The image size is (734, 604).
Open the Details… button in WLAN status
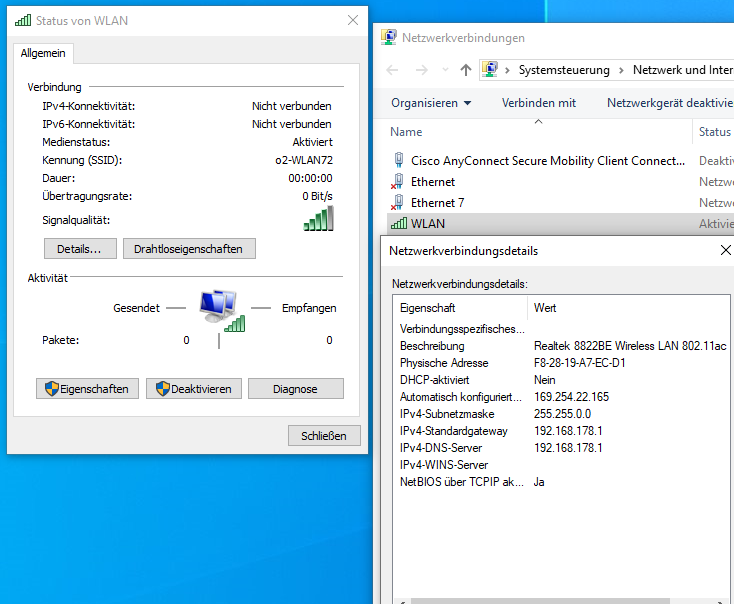pos(80,249)
